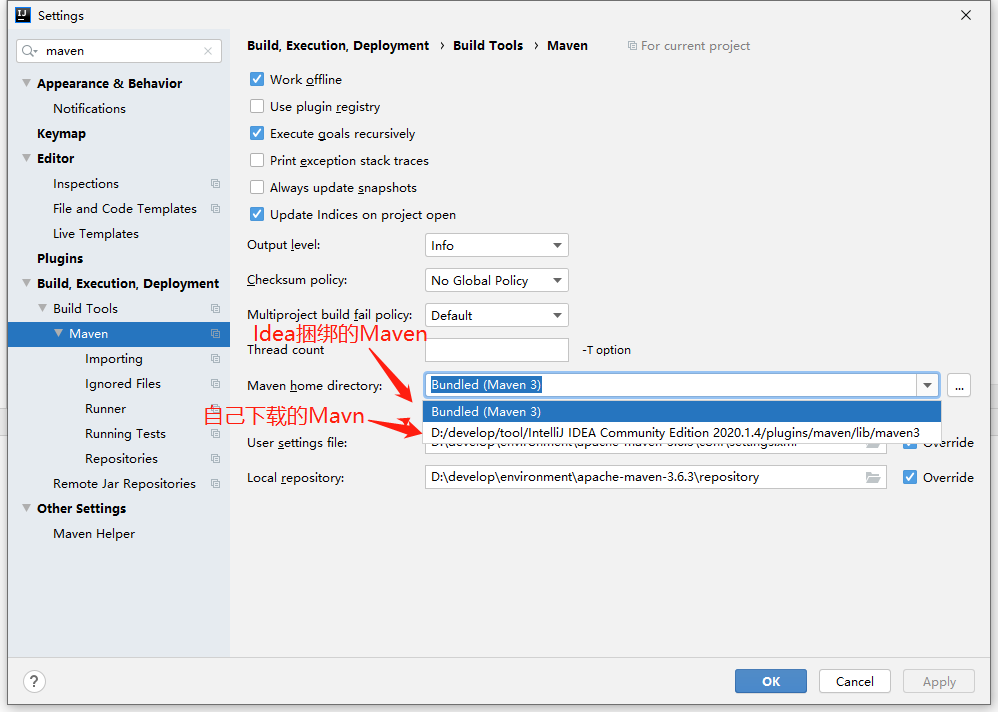
Task: Select the D:/develop/tool IntelliJ maven3 path option
Action: click(682, 433)
